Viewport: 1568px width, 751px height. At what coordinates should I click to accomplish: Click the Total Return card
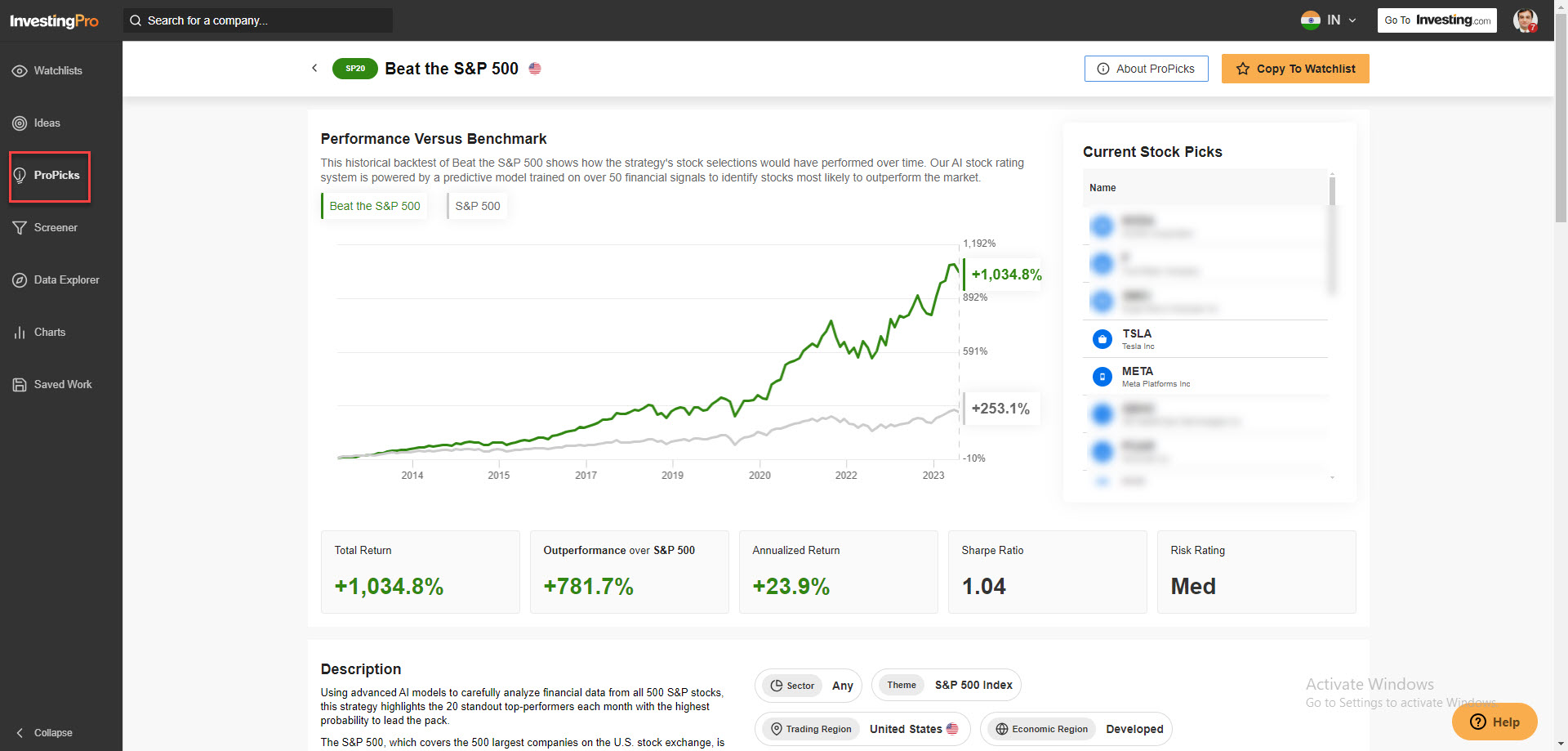point(421,572)
